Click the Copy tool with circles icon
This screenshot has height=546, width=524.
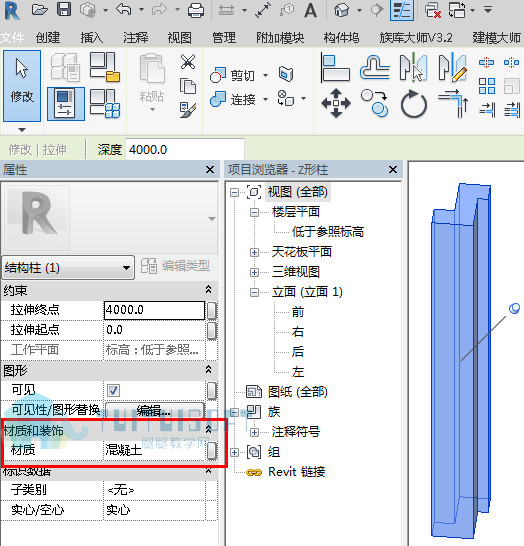click(x=375, y=103)
